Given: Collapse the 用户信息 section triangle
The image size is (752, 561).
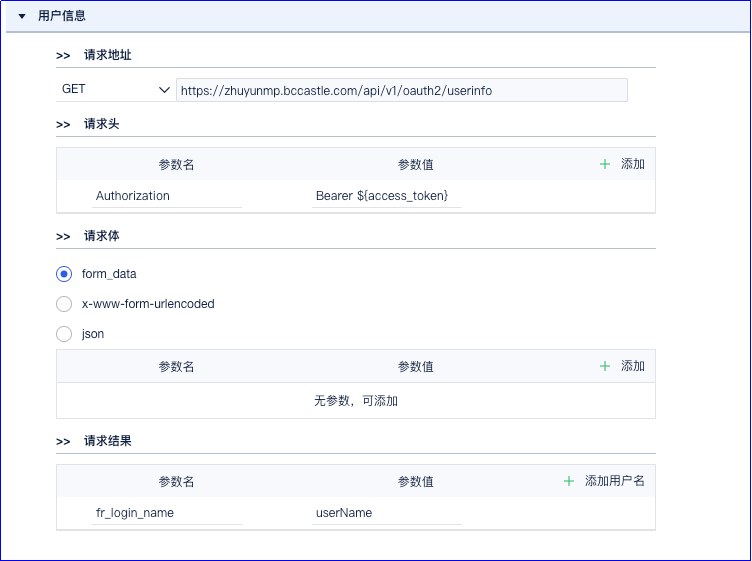Looking at the screenshot, I should tap(22, 16).
